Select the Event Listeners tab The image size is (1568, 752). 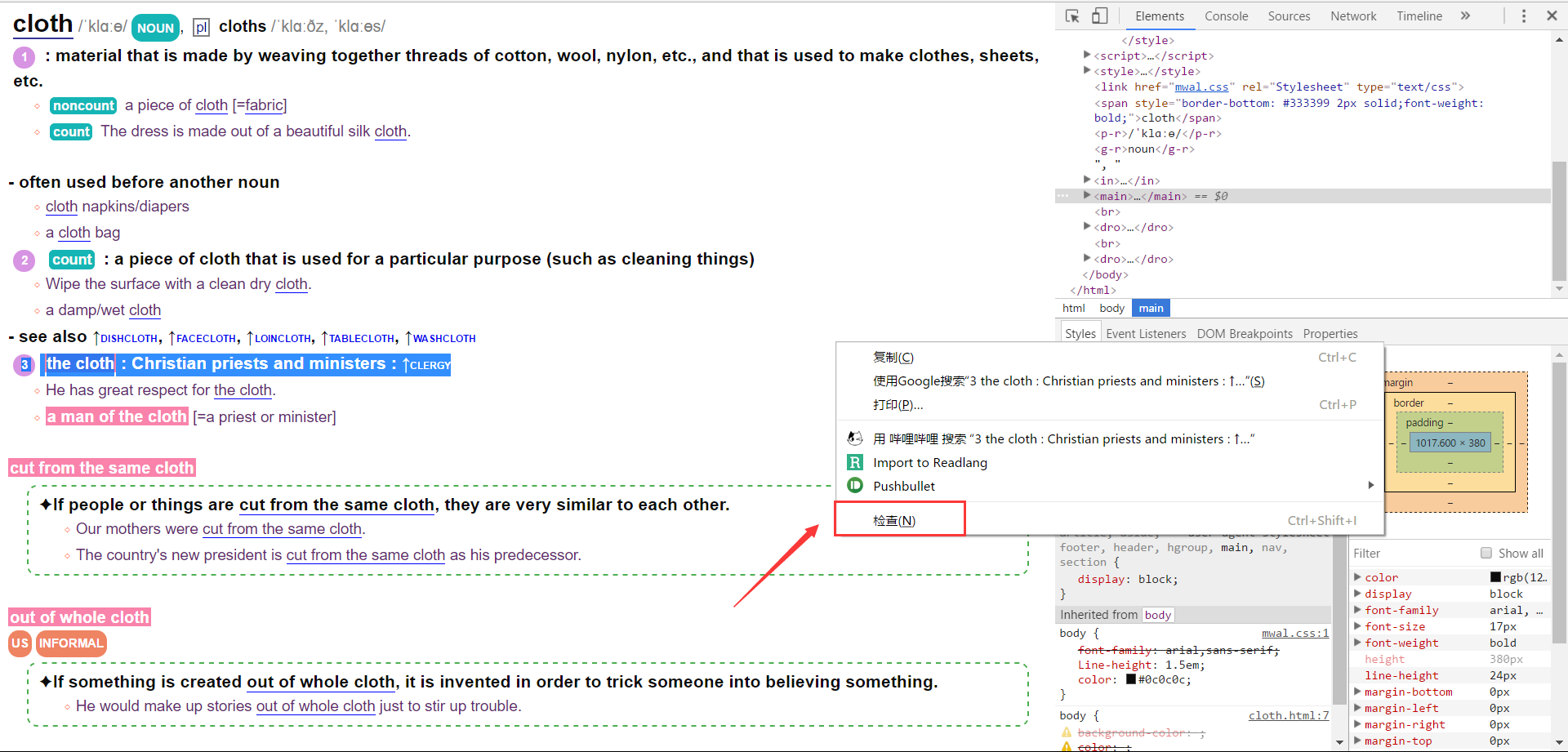(x=1146, y=333)
